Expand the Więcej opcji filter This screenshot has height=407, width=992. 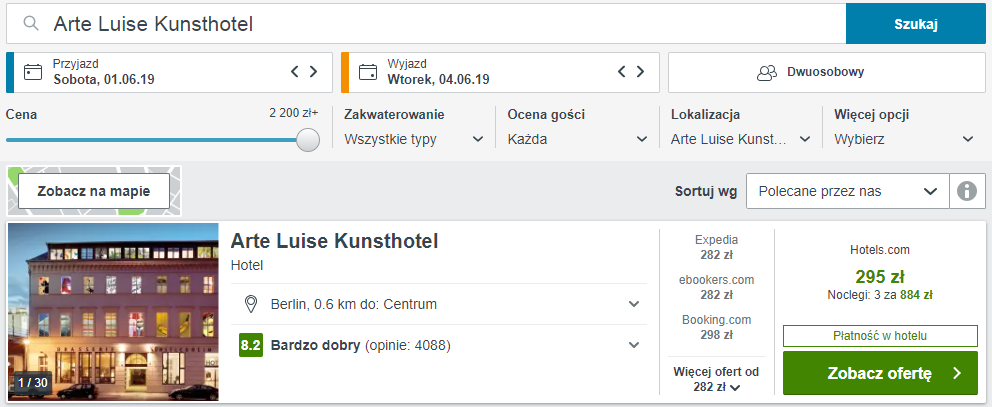[904, 139]
